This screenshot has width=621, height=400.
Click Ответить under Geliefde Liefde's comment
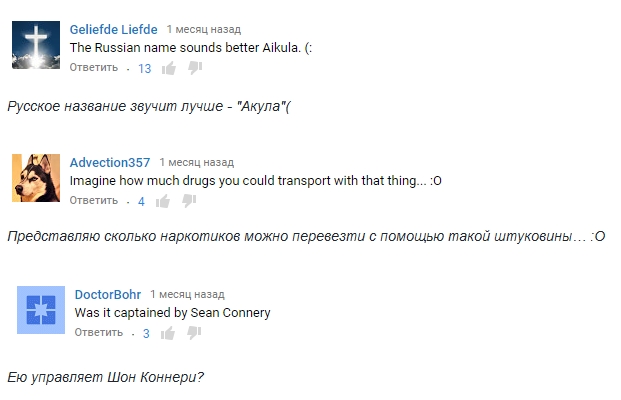(x=94, y=68)
